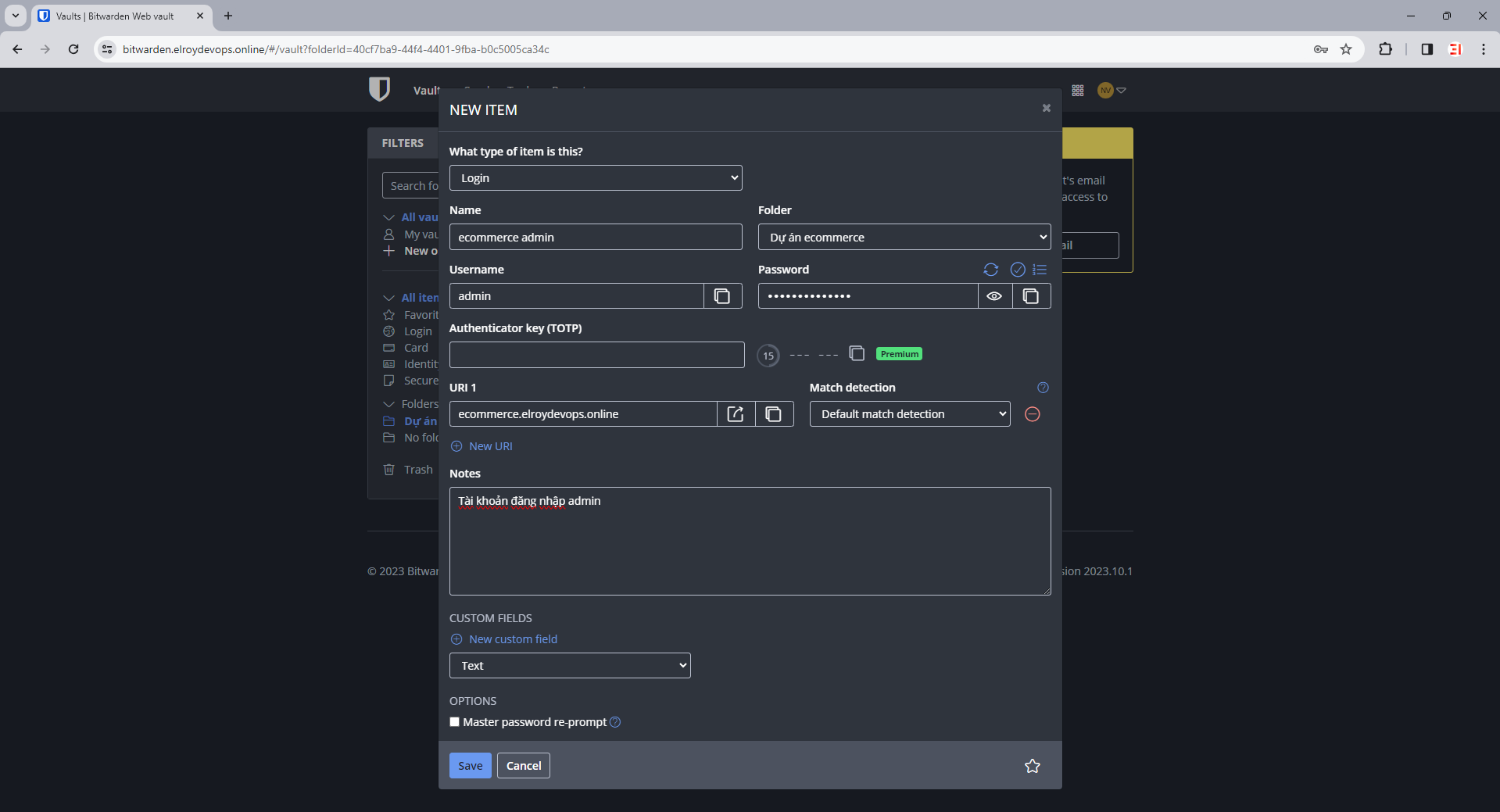Click the Save button

point(471,766)
